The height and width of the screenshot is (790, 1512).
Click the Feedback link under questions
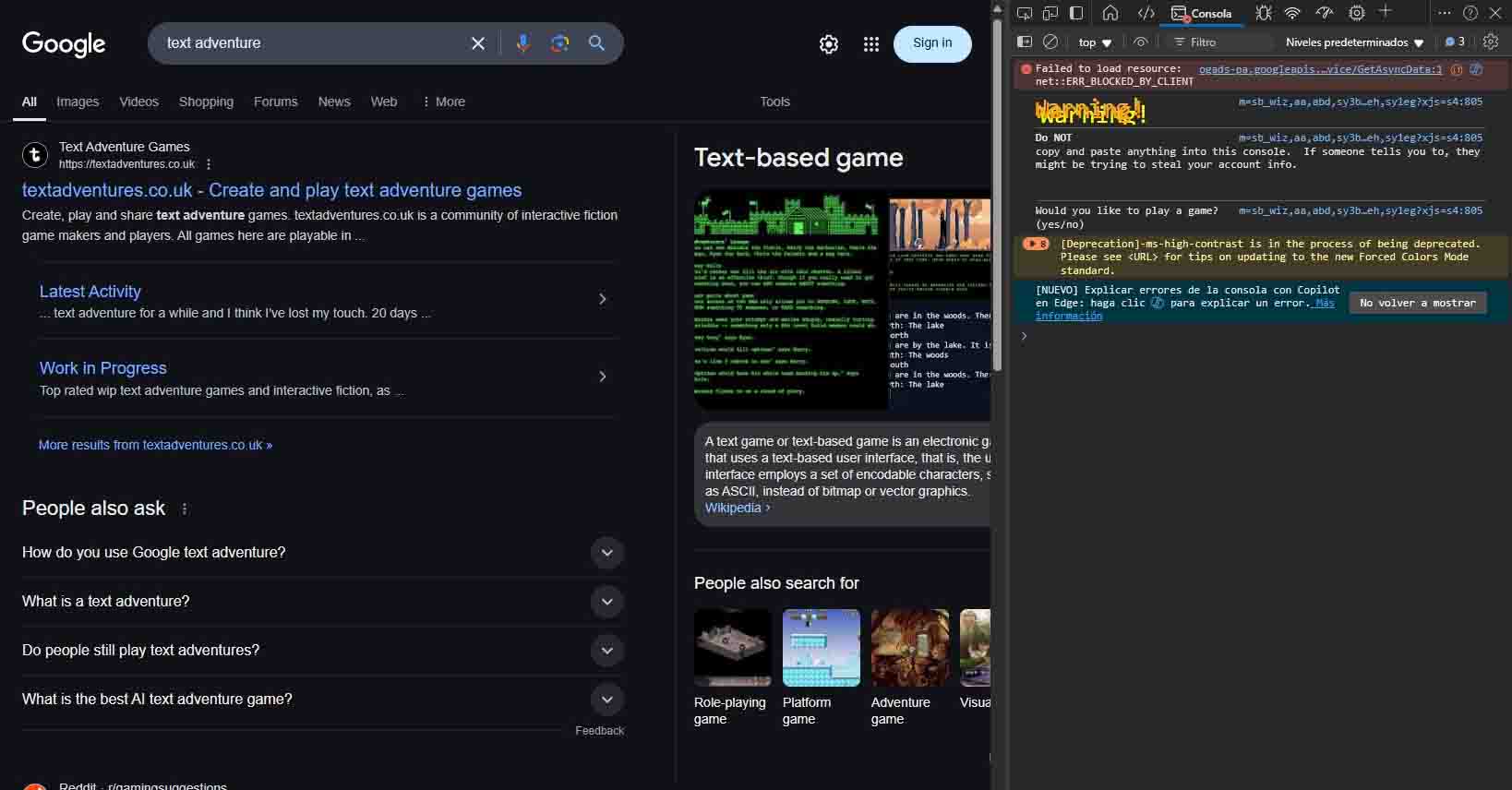pos(599,731)
